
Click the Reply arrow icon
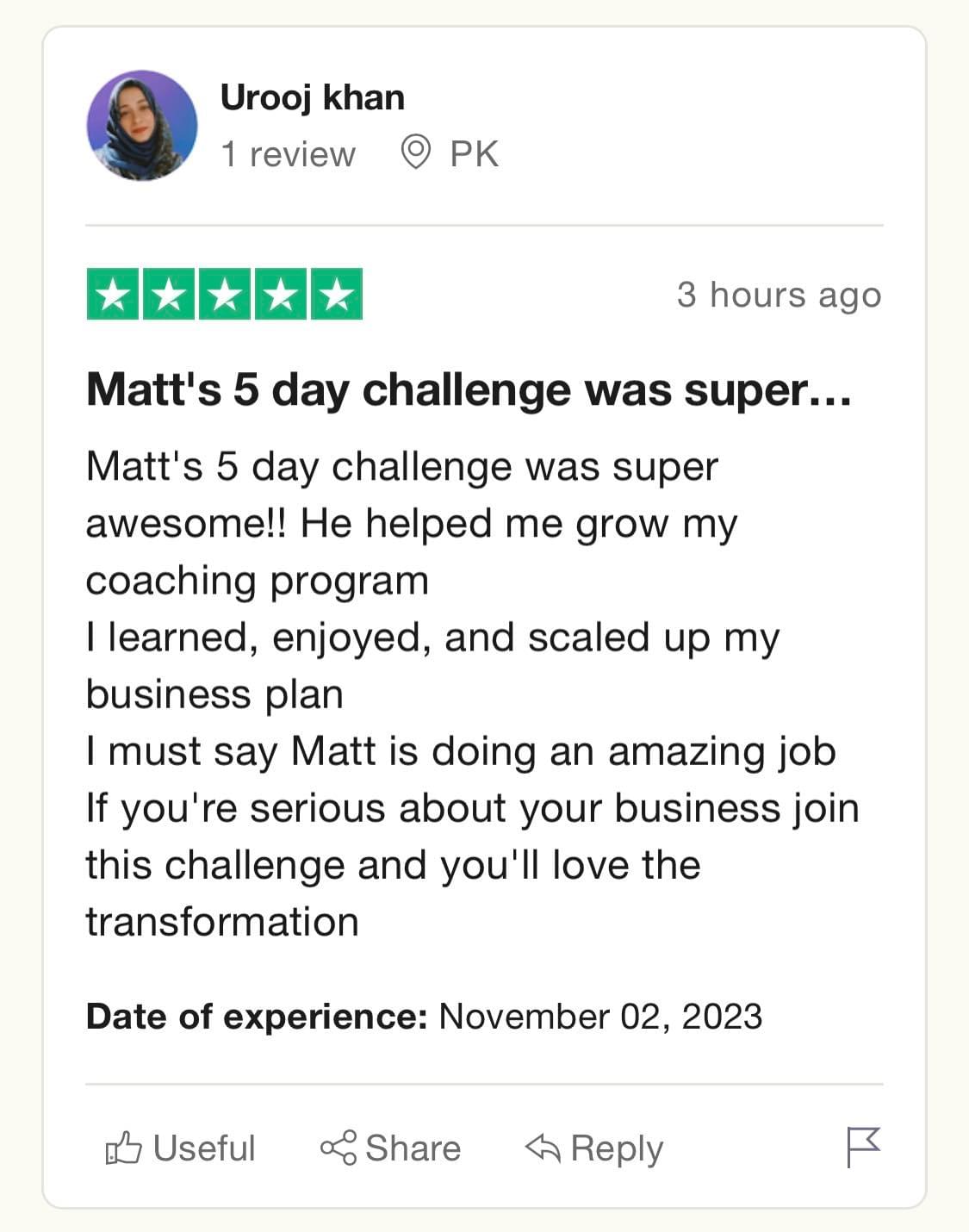click(543, 1148)
